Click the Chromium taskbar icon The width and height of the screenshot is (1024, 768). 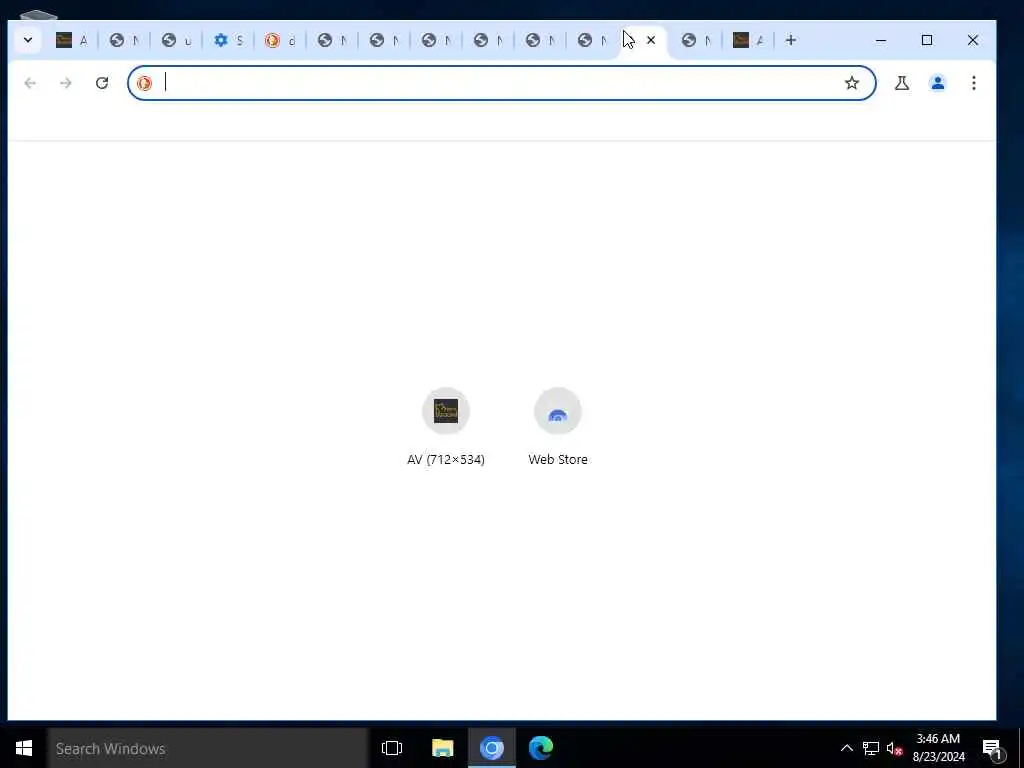click(x=492, y=748)
